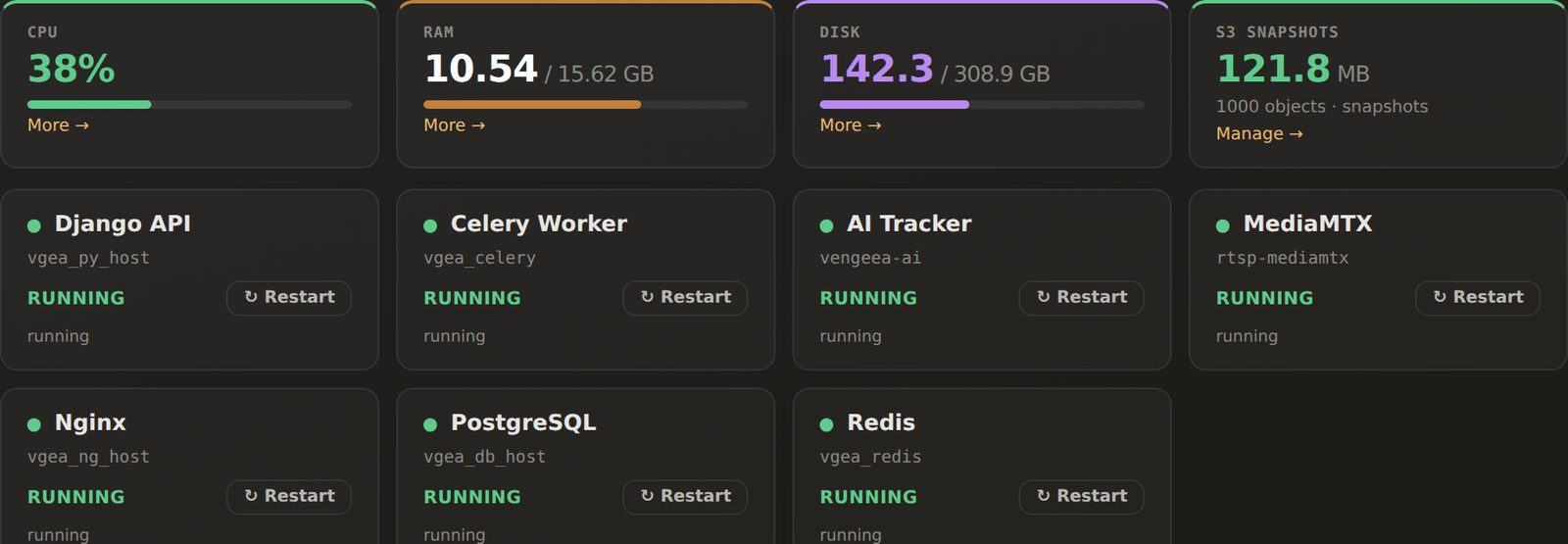Click the green status dot beside Redis
Screen dimensions: 1568x544
(826, 424)
